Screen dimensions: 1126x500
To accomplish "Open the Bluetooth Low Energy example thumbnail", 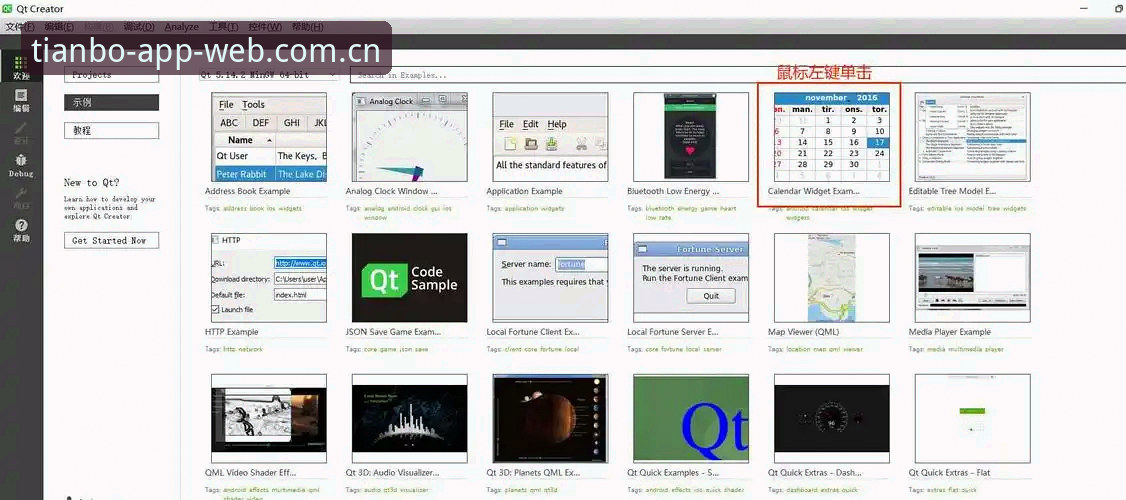I will tap(691, 136).
